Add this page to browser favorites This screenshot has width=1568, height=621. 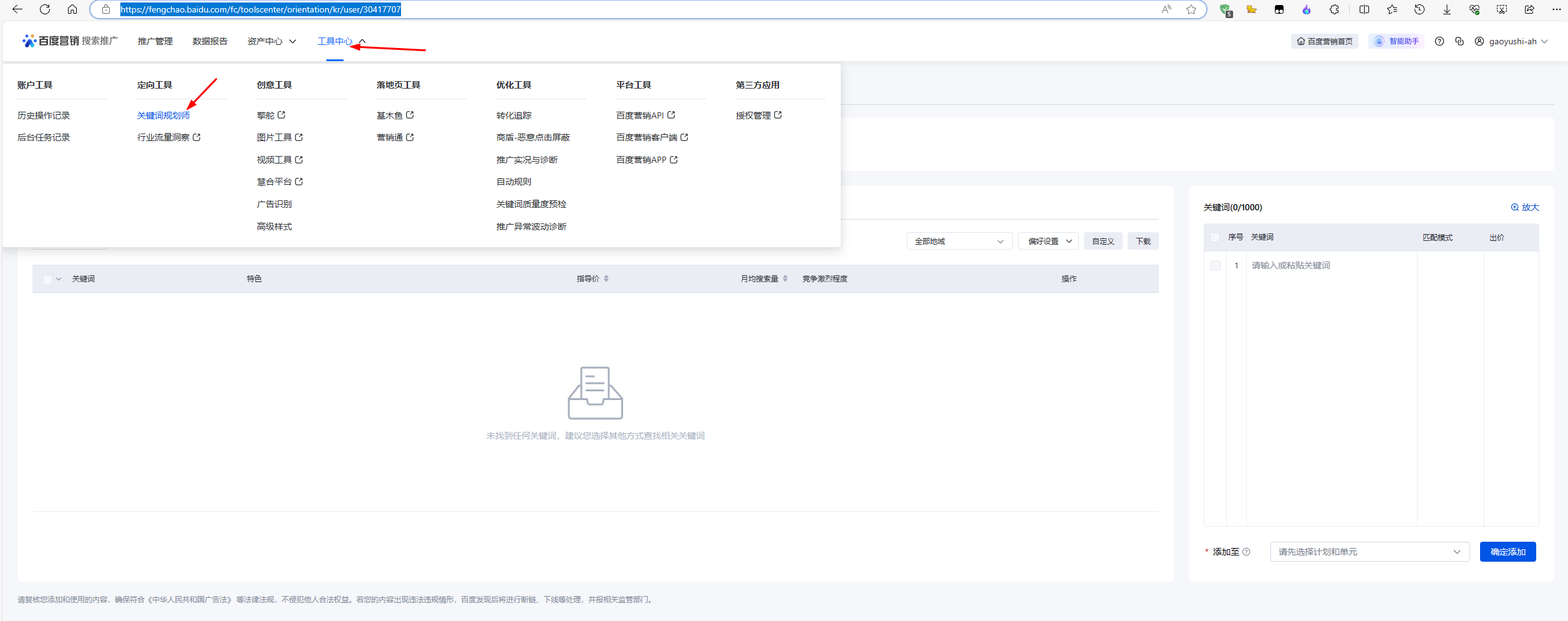[1191, 9]
